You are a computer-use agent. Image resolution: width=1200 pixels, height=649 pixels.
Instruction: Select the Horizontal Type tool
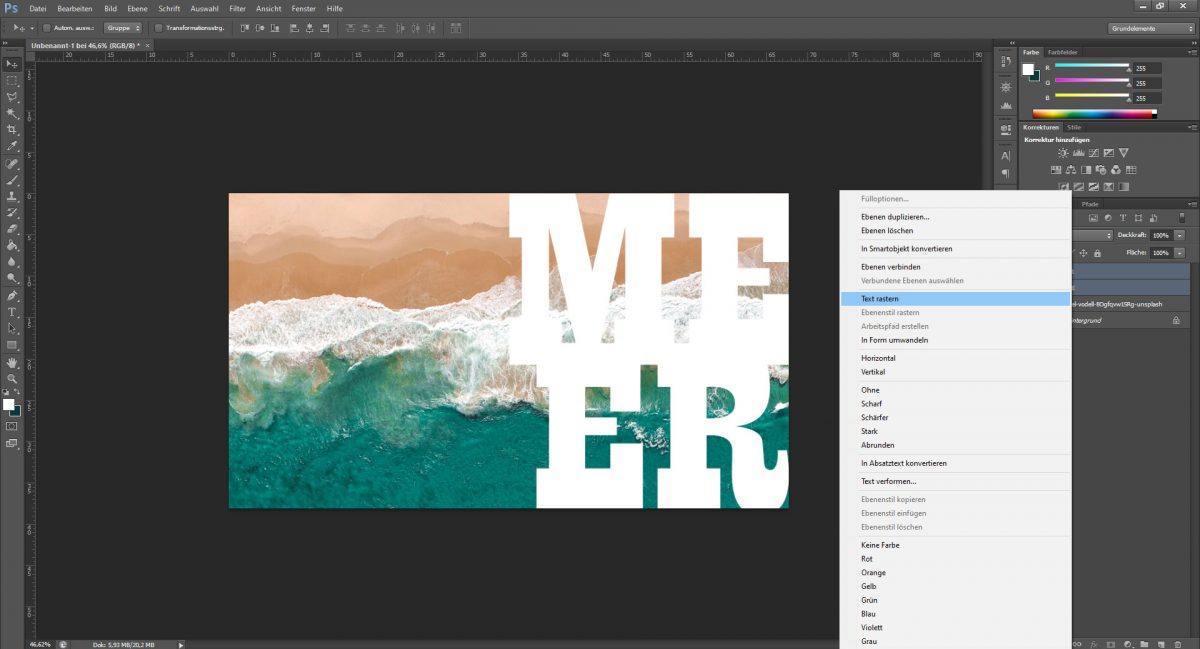coord(12,312)
